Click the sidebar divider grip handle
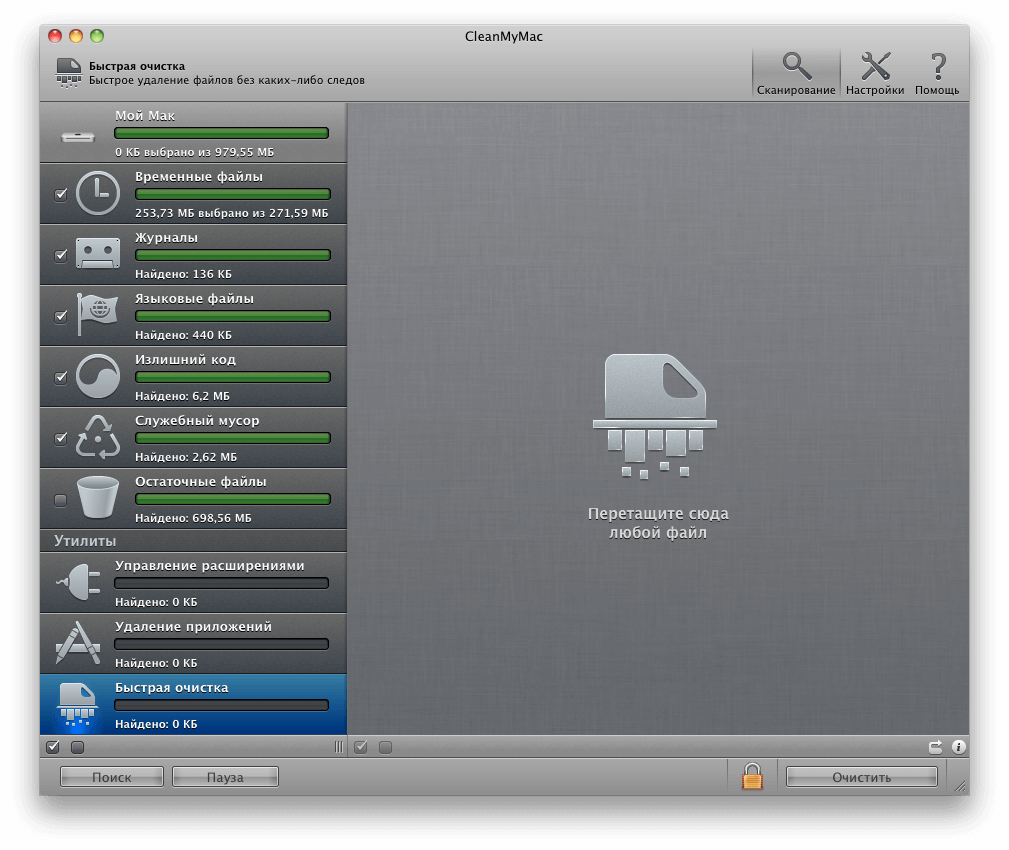Screen dimensions: 1009x850 click(x=338, y=747)
